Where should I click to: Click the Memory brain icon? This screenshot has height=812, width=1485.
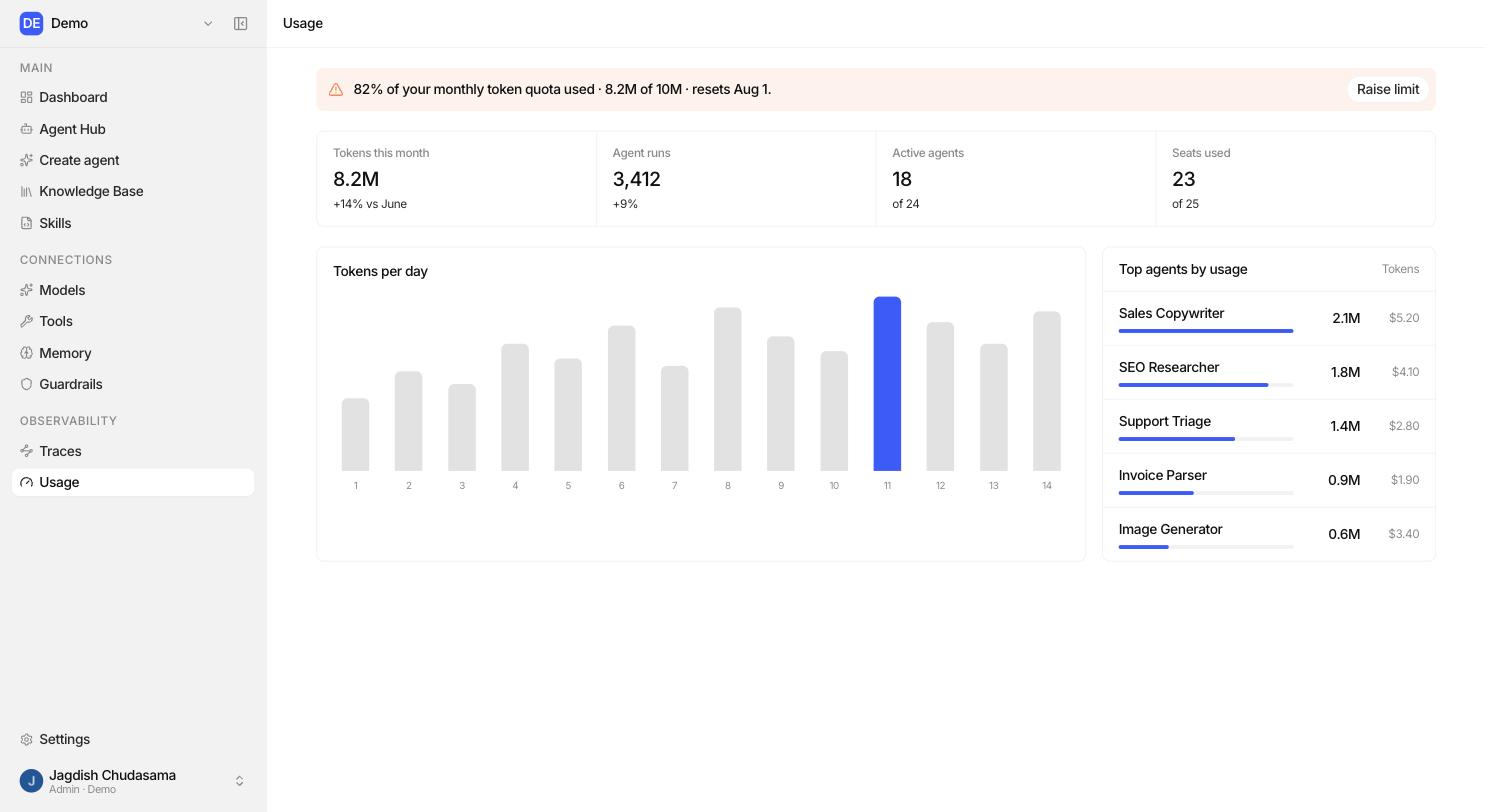pyautogui.click(x=27, y=353)
